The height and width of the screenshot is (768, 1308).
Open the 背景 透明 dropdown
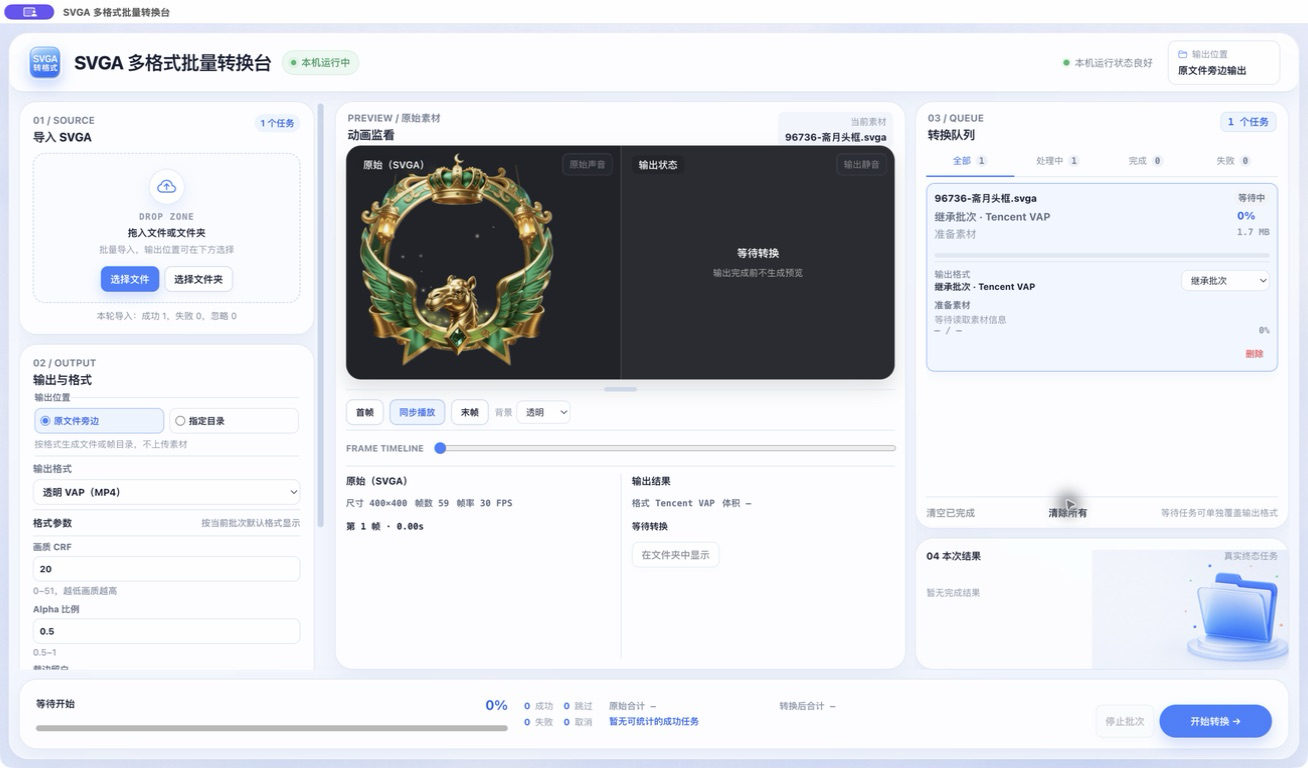pos(543,412)
